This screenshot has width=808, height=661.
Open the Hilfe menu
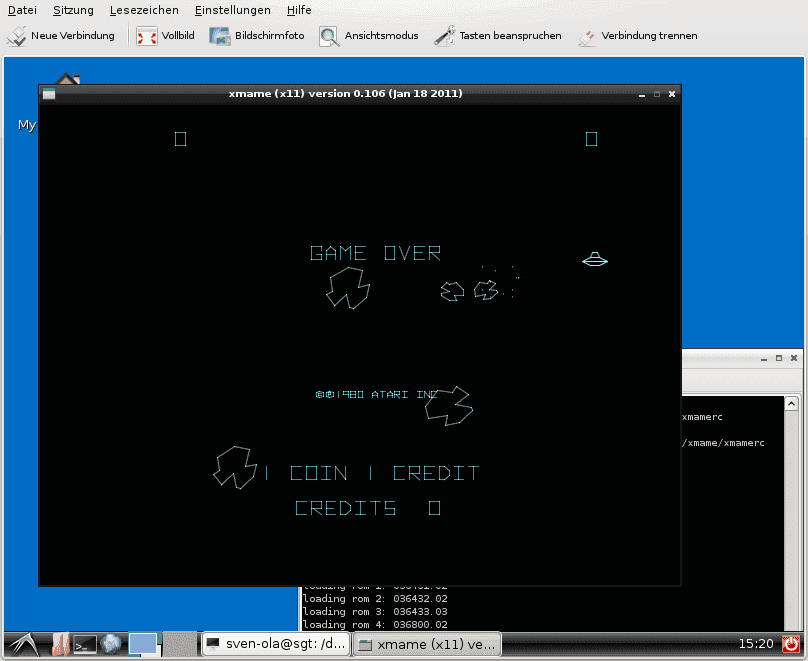click(299, 10)
